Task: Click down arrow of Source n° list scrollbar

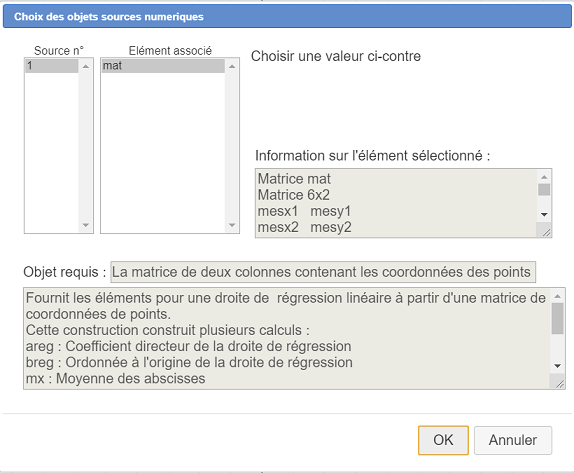Action: [86, 225]
